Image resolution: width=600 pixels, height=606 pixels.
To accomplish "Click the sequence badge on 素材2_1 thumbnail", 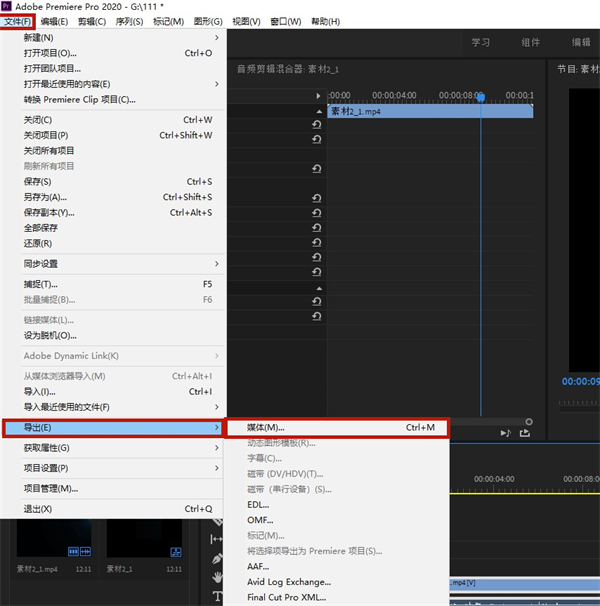I will (x=176, y=552).
